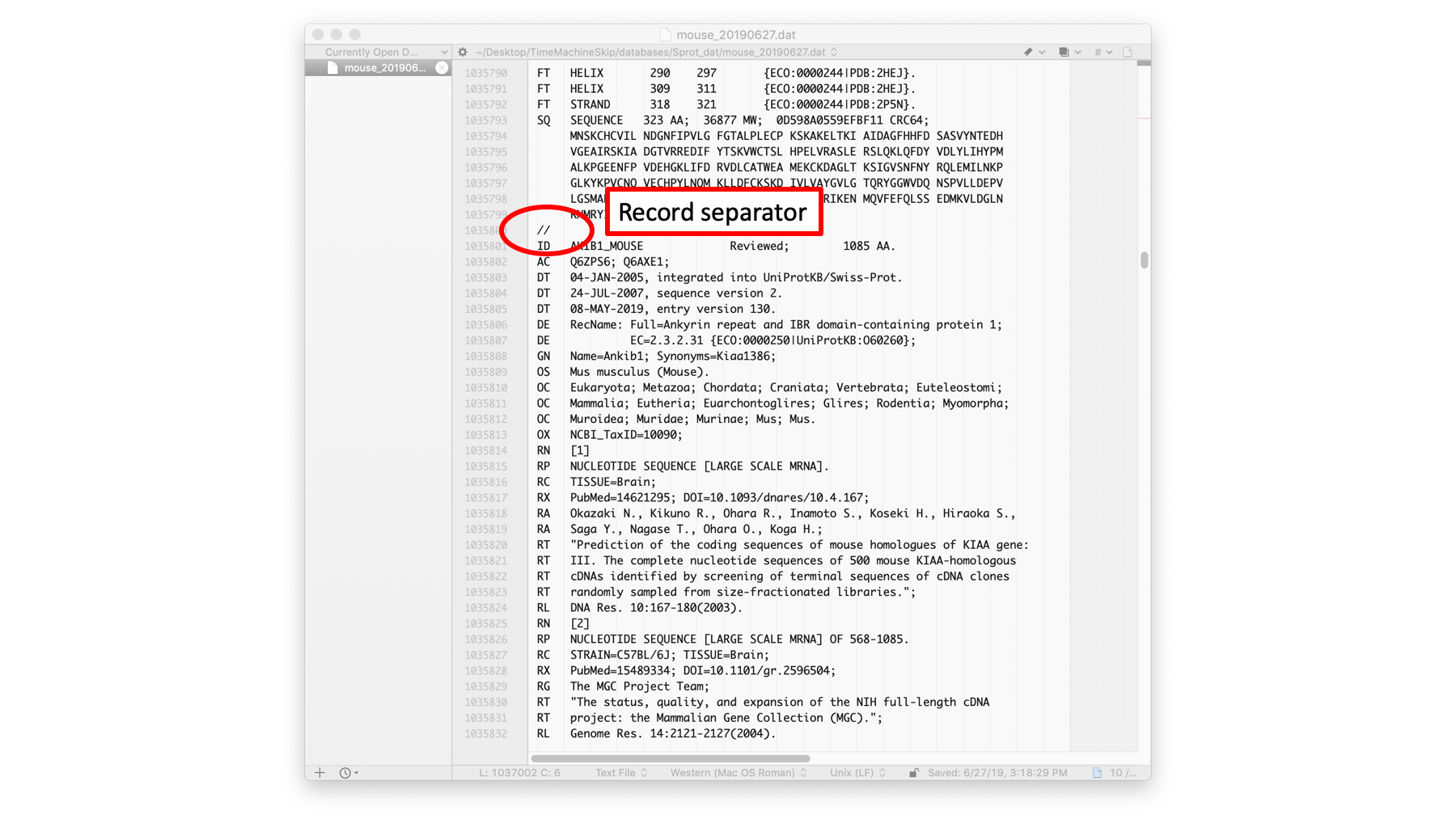Click the Saved: 6/27/19 timestamp
1456x819 pixels.
click(997, 773)
